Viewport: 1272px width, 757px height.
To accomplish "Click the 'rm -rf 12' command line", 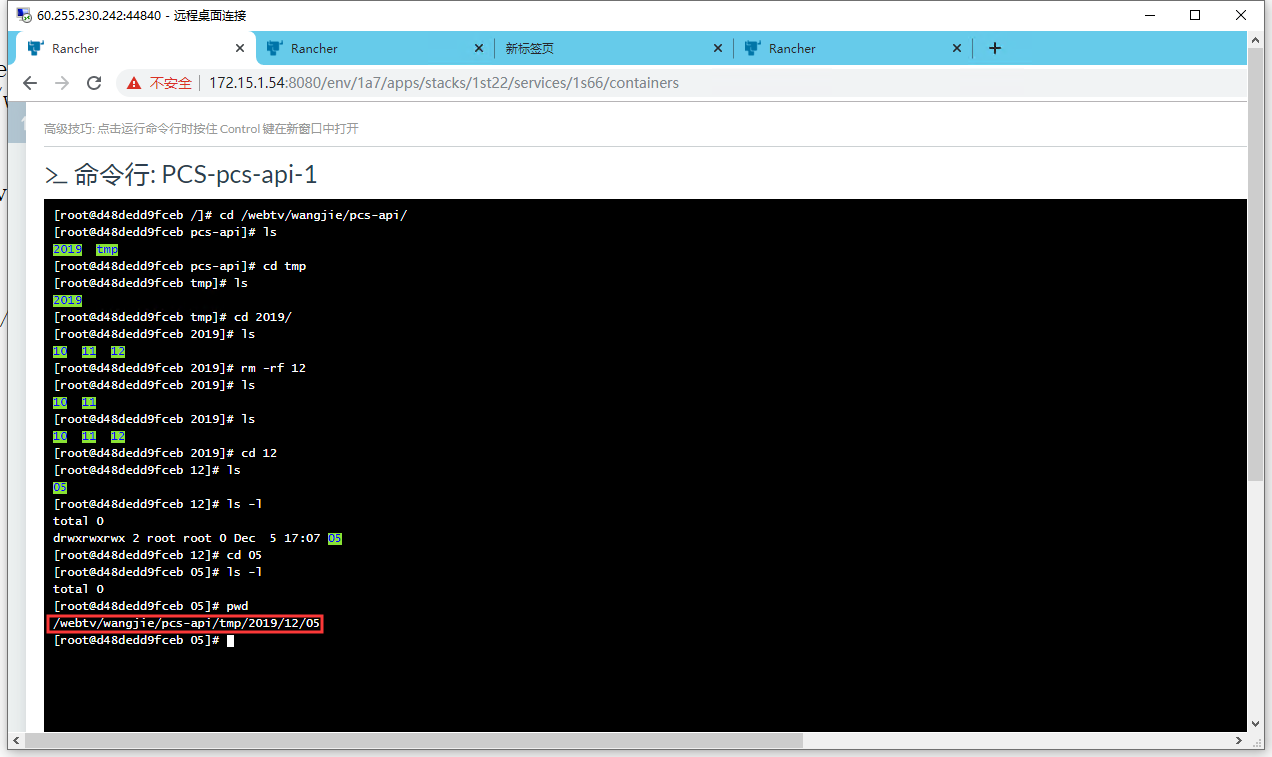I will [x=180, y=368].
